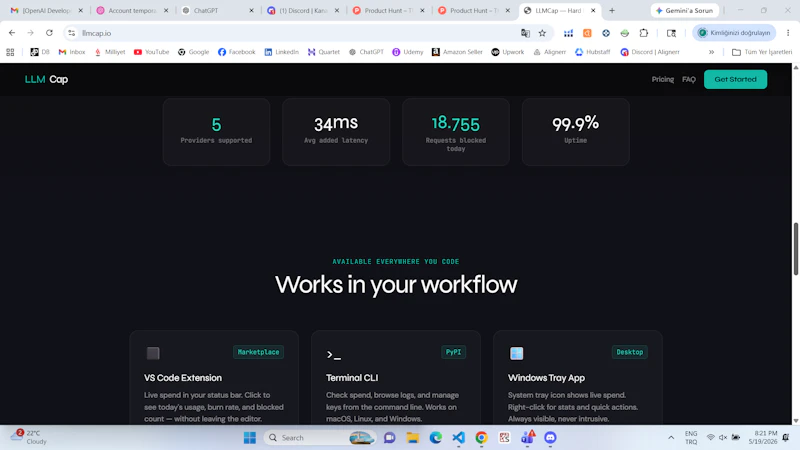Open Discord from the taskbar
This screenshot has height=450, width=800.
tap(550, 438)
